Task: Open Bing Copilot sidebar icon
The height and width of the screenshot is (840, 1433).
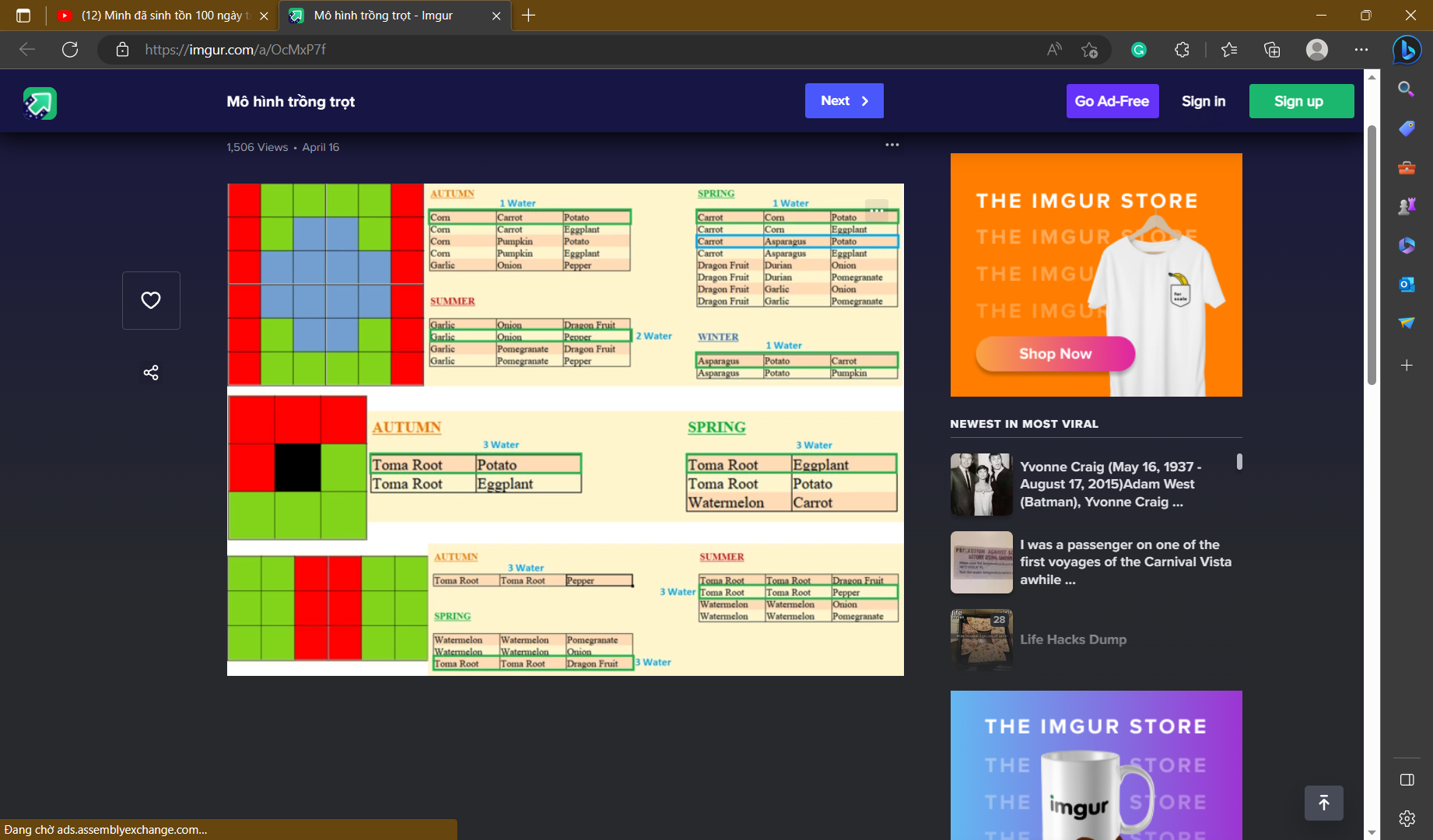Action: tap(1407, 50)
